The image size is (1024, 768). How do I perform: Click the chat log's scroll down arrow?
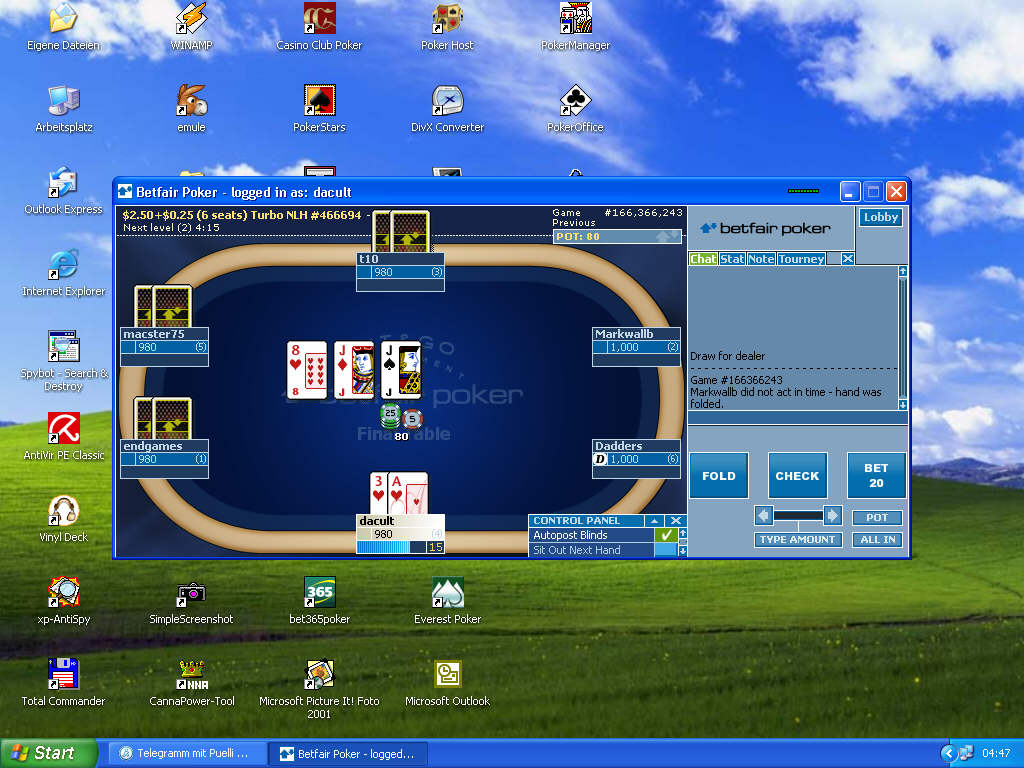[903, 405]
